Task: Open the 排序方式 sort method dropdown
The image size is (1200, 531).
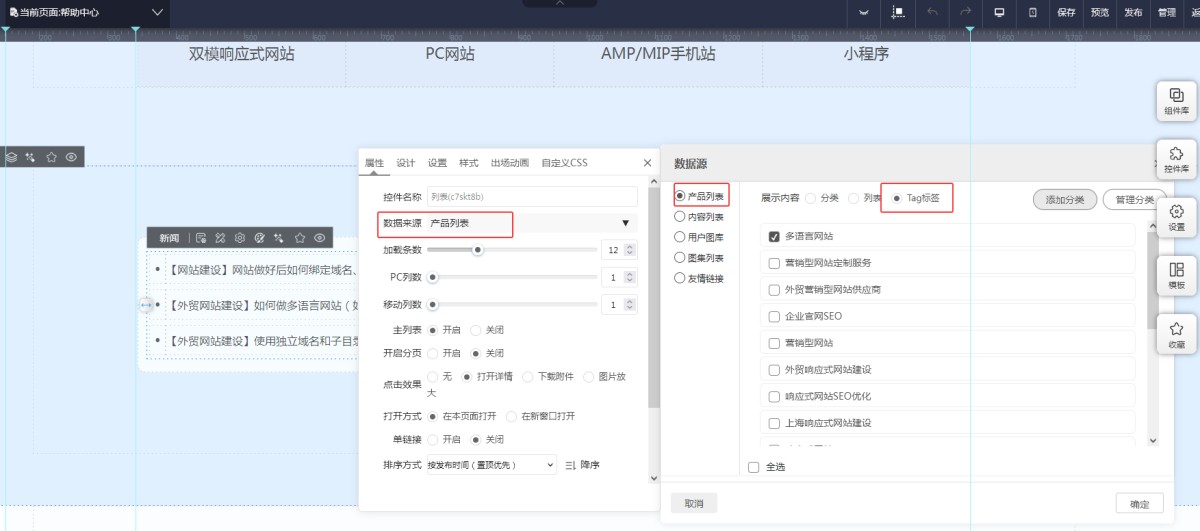Action: click(x=491, y=465)
